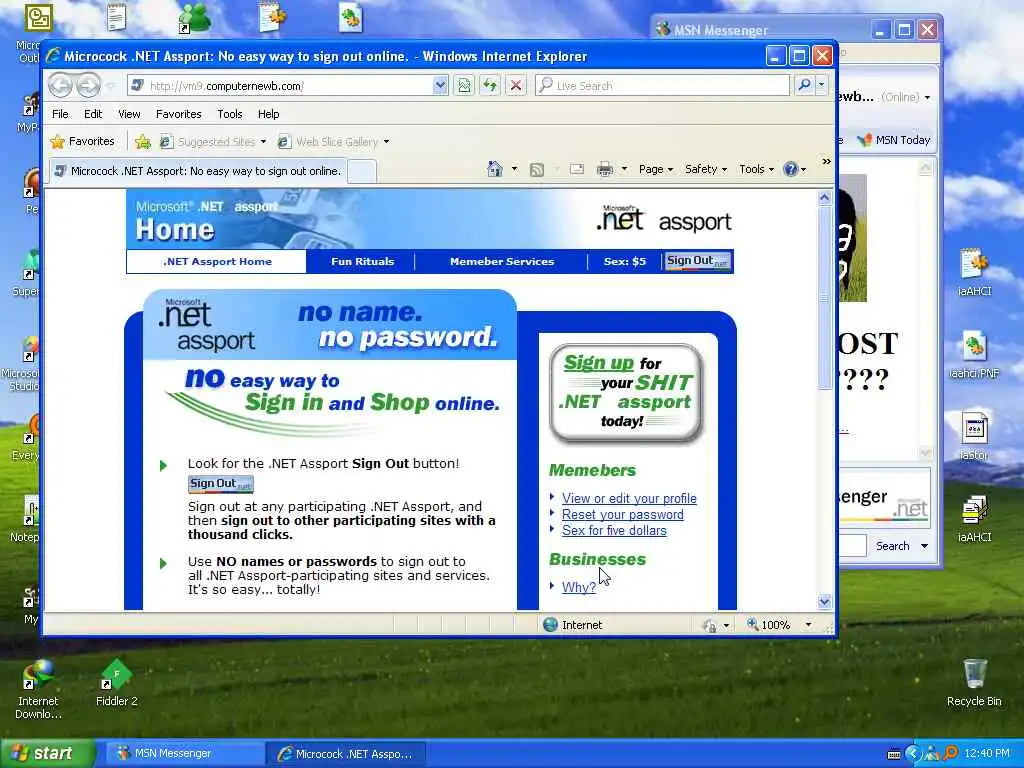Click the Add to Favorites Bar star icon

[x=142, y=141]
